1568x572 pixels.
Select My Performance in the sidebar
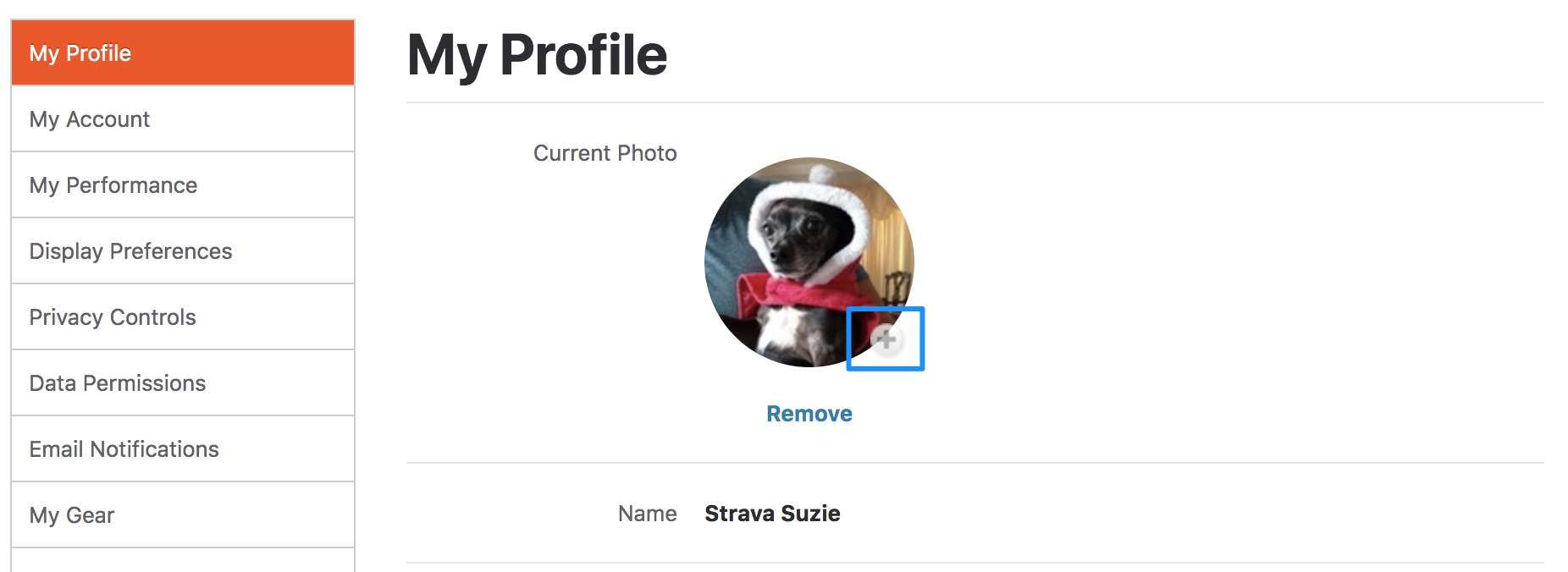coord(183,185)
